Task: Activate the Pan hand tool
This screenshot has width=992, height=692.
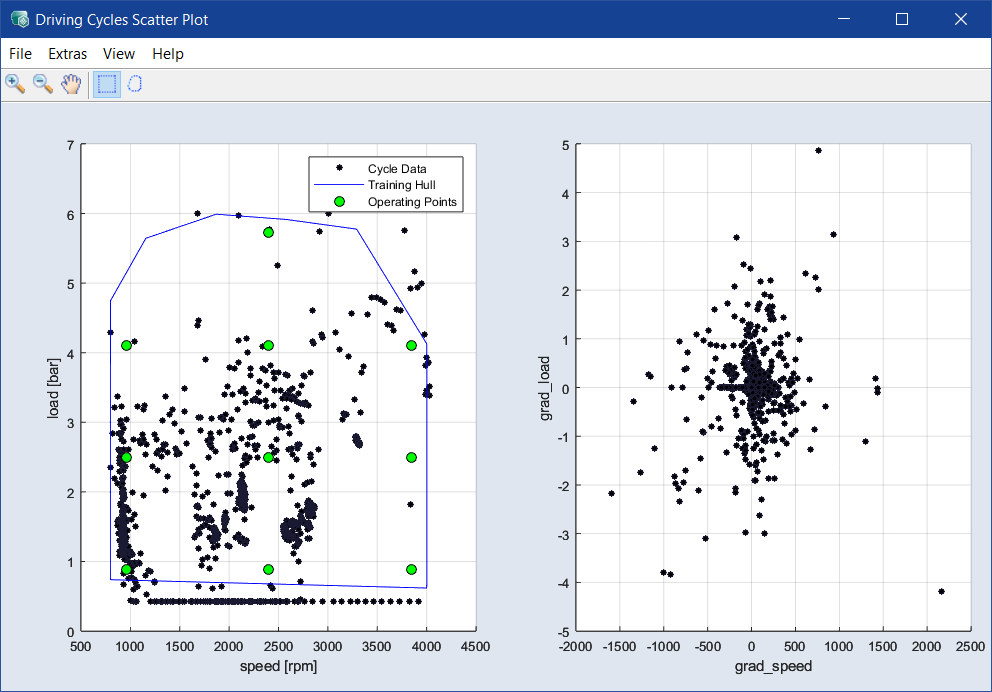Action: [x=71, y=84]
